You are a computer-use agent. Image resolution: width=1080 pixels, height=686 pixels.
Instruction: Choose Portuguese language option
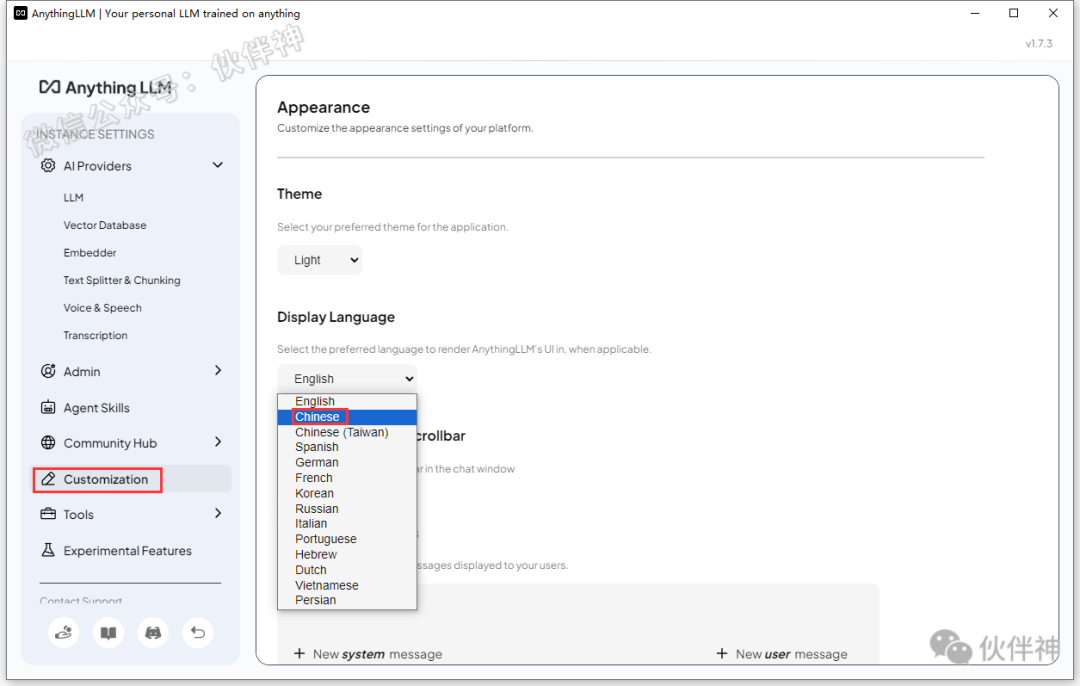347,539
